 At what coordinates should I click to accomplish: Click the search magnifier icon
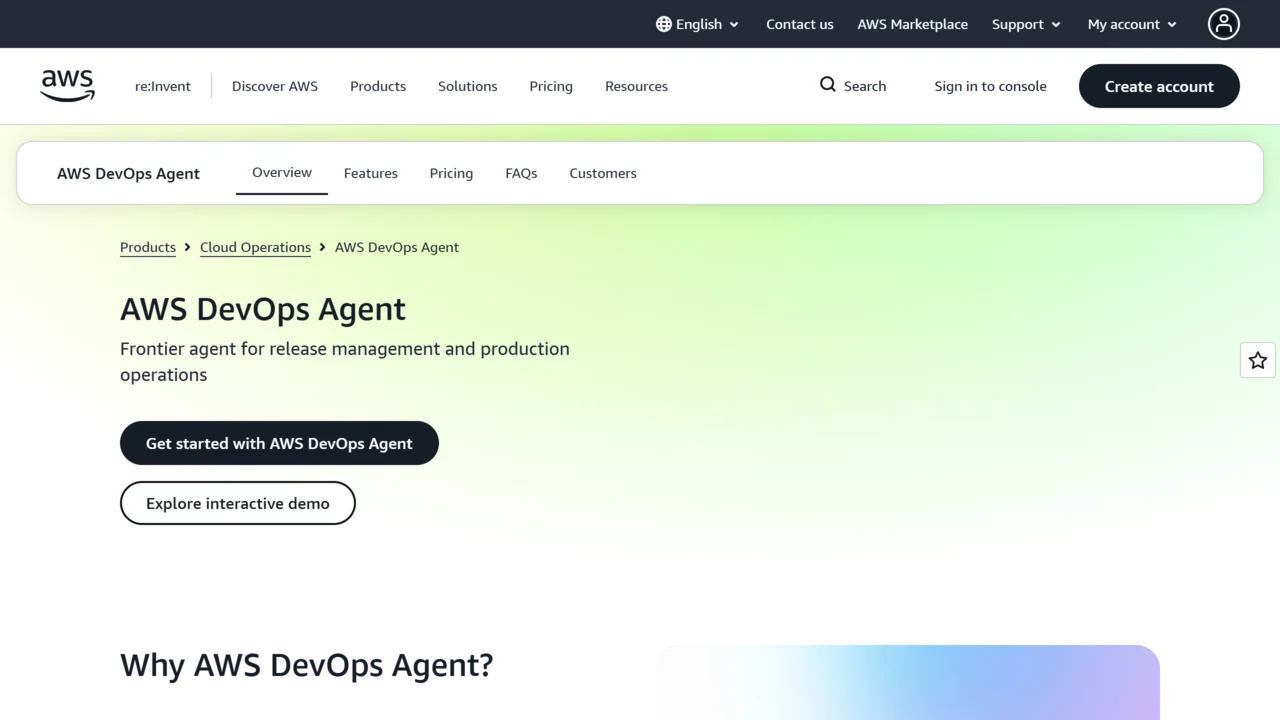pos(828,85)
